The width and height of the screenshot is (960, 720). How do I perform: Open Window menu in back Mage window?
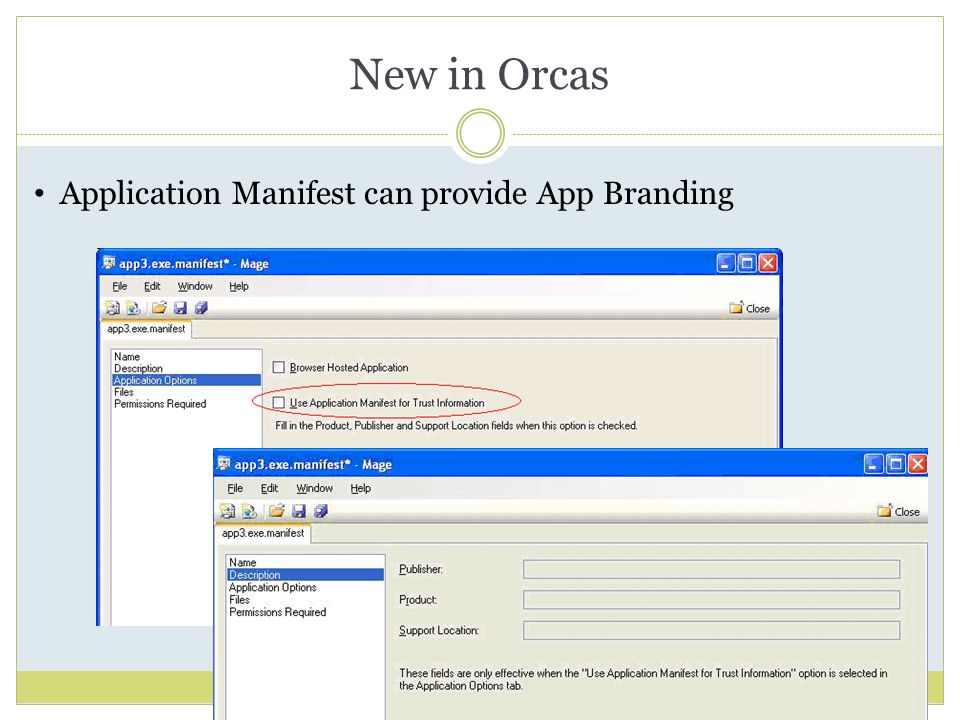point(195,286)
